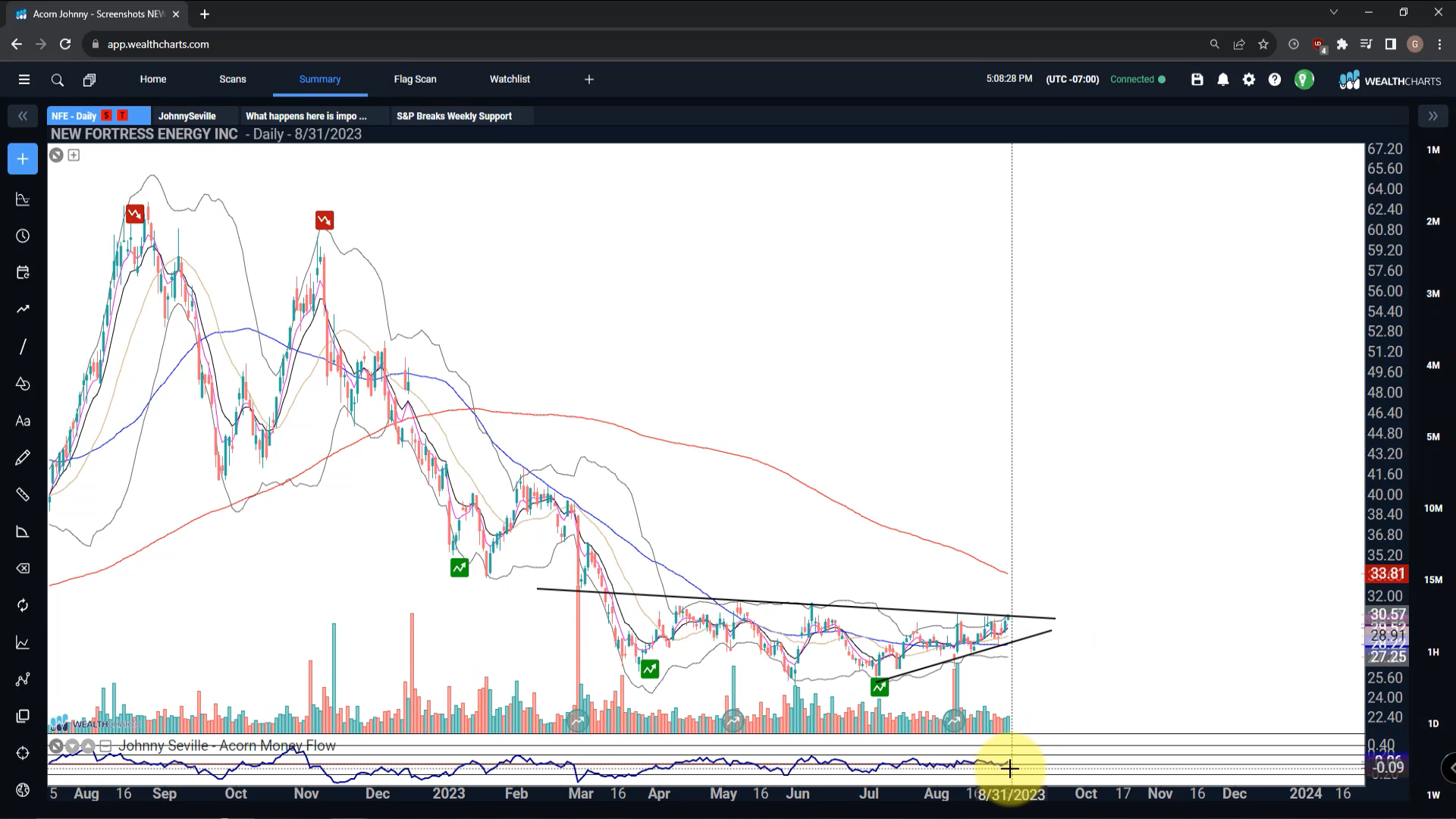Open the window layout icon beside search
The image size is (1456, 819).
coord(89,80)
